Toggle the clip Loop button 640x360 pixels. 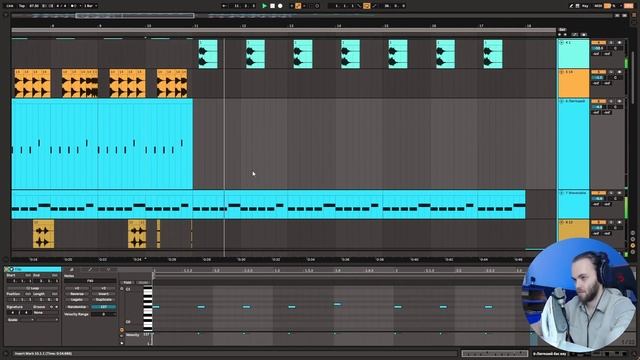pos(33,288)
